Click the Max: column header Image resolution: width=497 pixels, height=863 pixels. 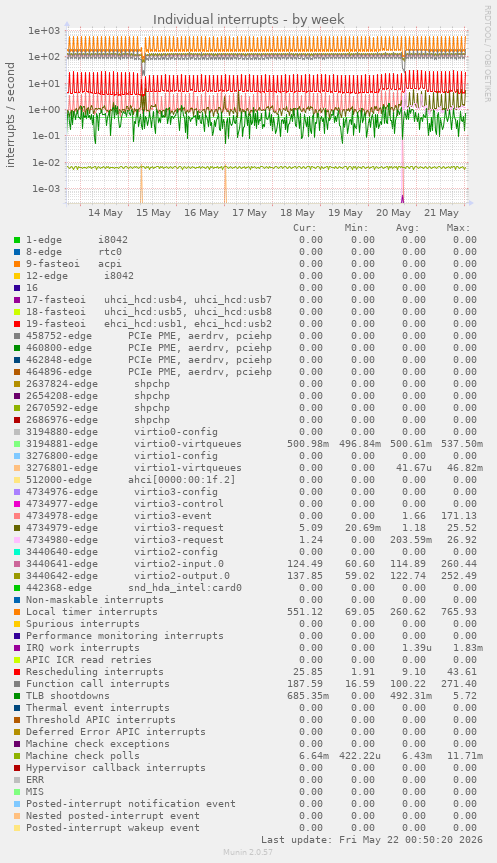(x=458, y=227)
